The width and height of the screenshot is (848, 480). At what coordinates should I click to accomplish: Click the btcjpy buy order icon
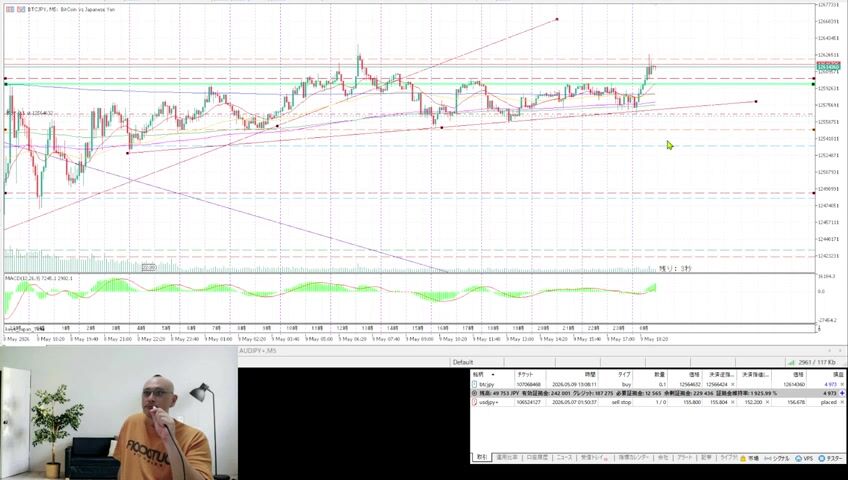coord(474,384)
